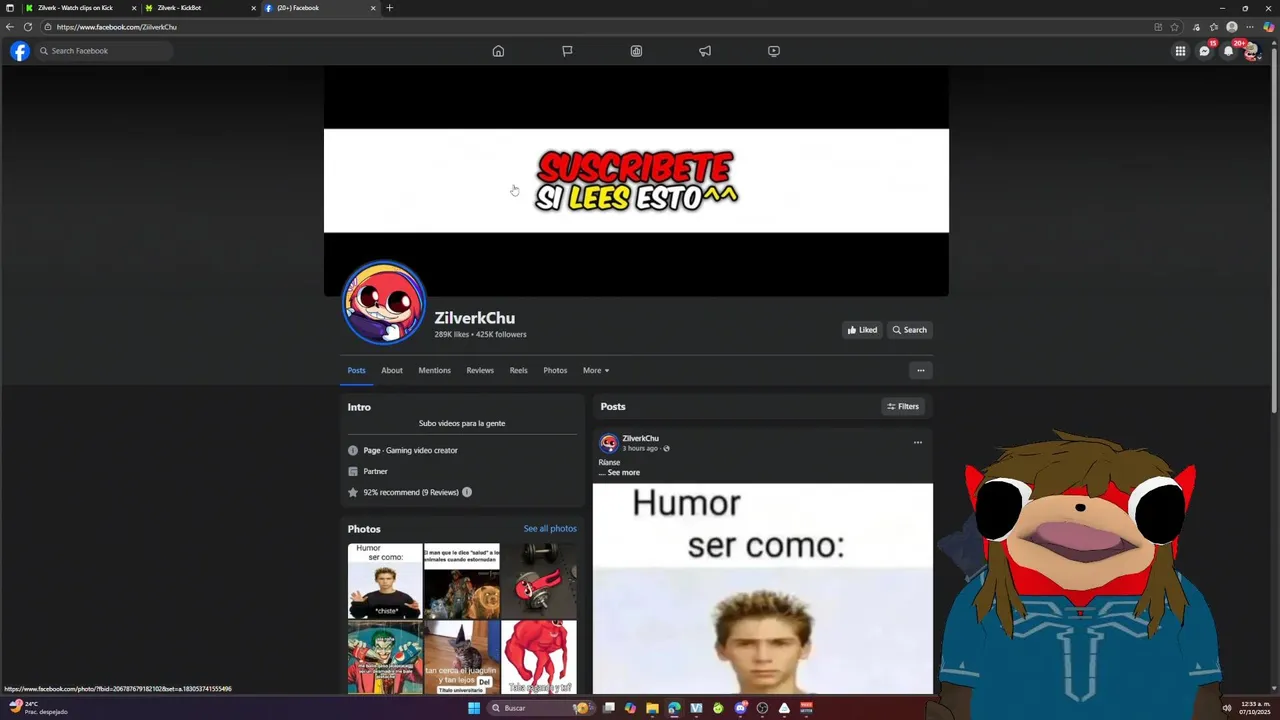Open OBS Studio from the taskbar

pos(762,708)
